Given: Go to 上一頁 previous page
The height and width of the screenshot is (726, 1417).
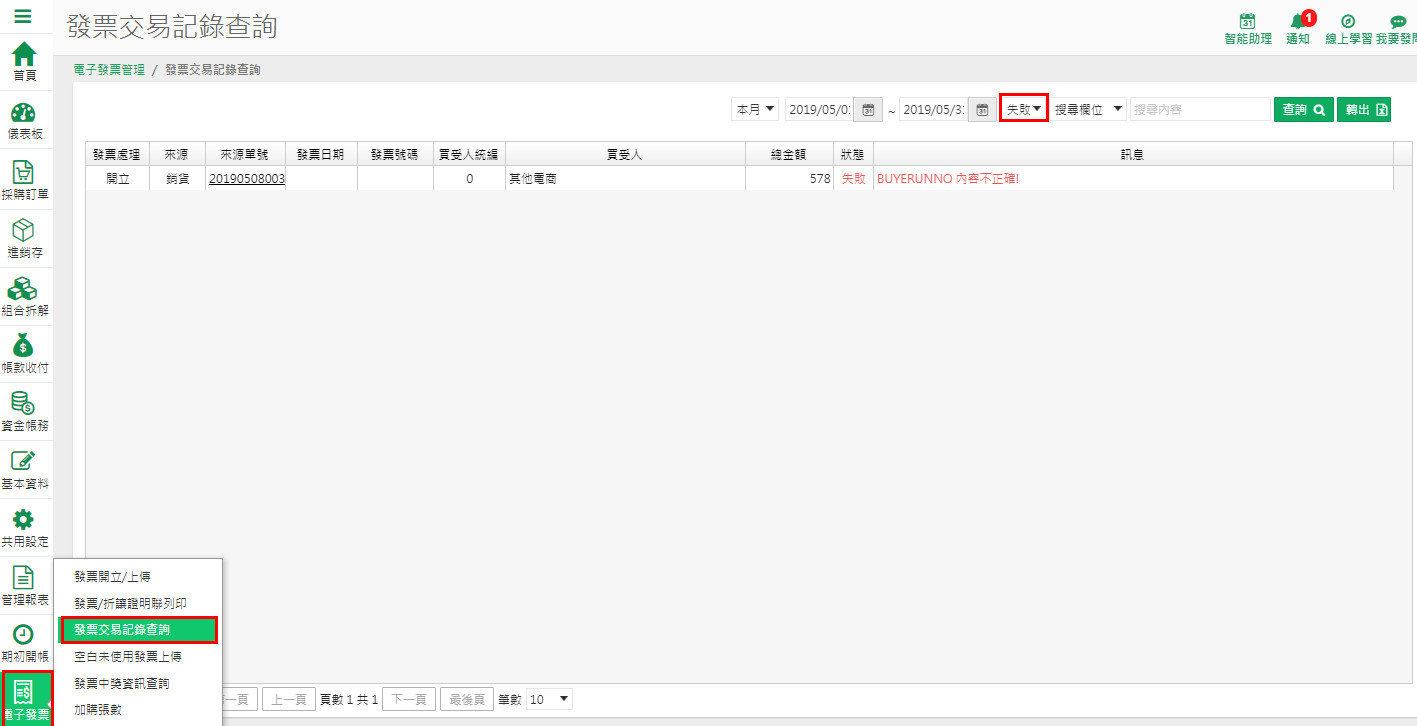Looking at the screenshot, I should coord(289,700).
